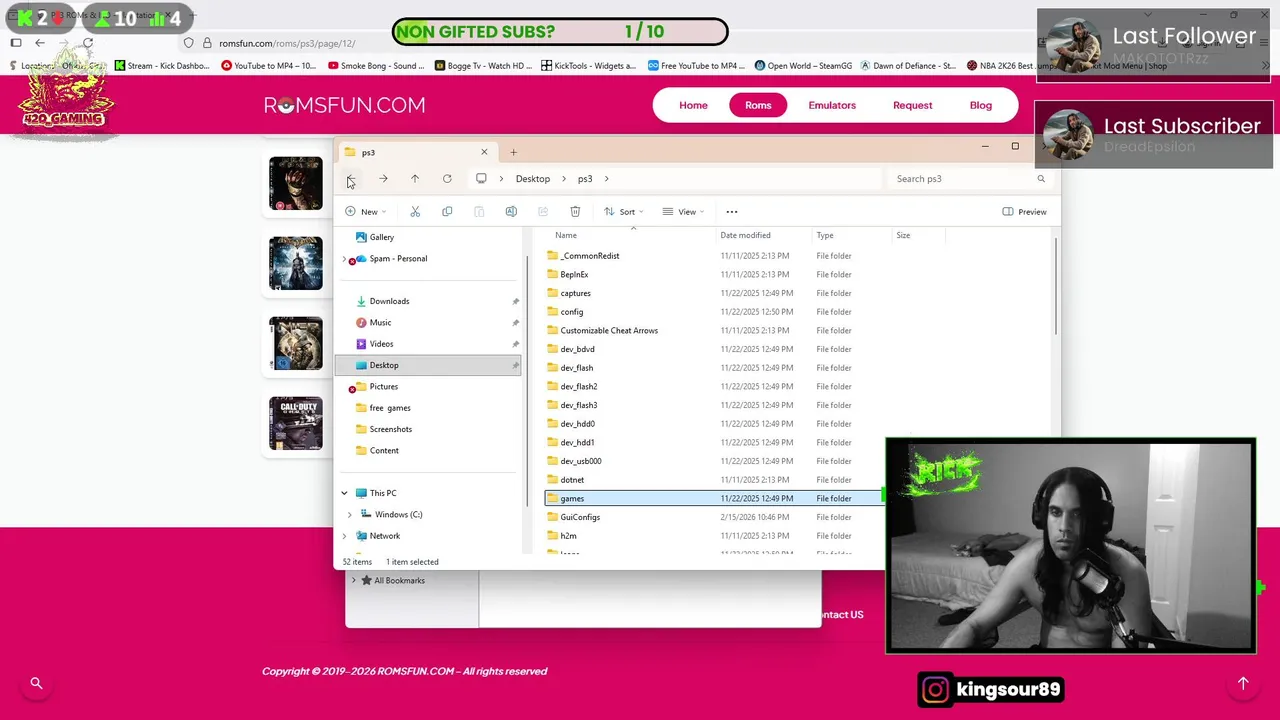1280x720 pixels.
Task: Navigate up one folder level
Action: 415,179
